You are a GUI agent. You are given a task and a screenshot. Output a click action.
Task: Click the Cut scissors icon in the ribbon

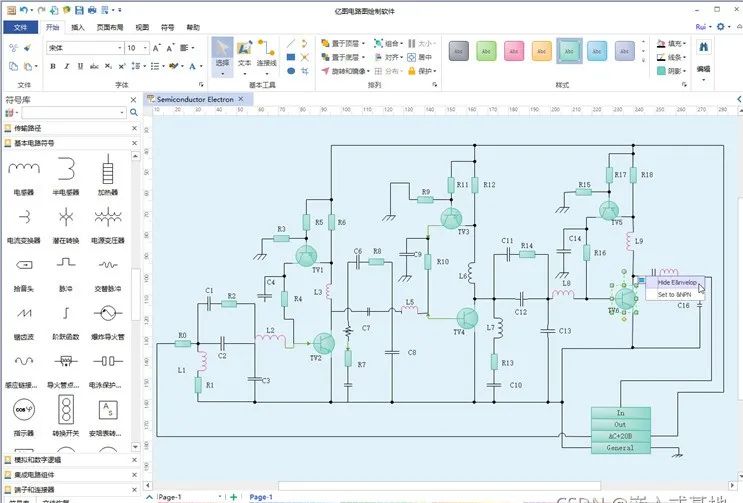13,48
